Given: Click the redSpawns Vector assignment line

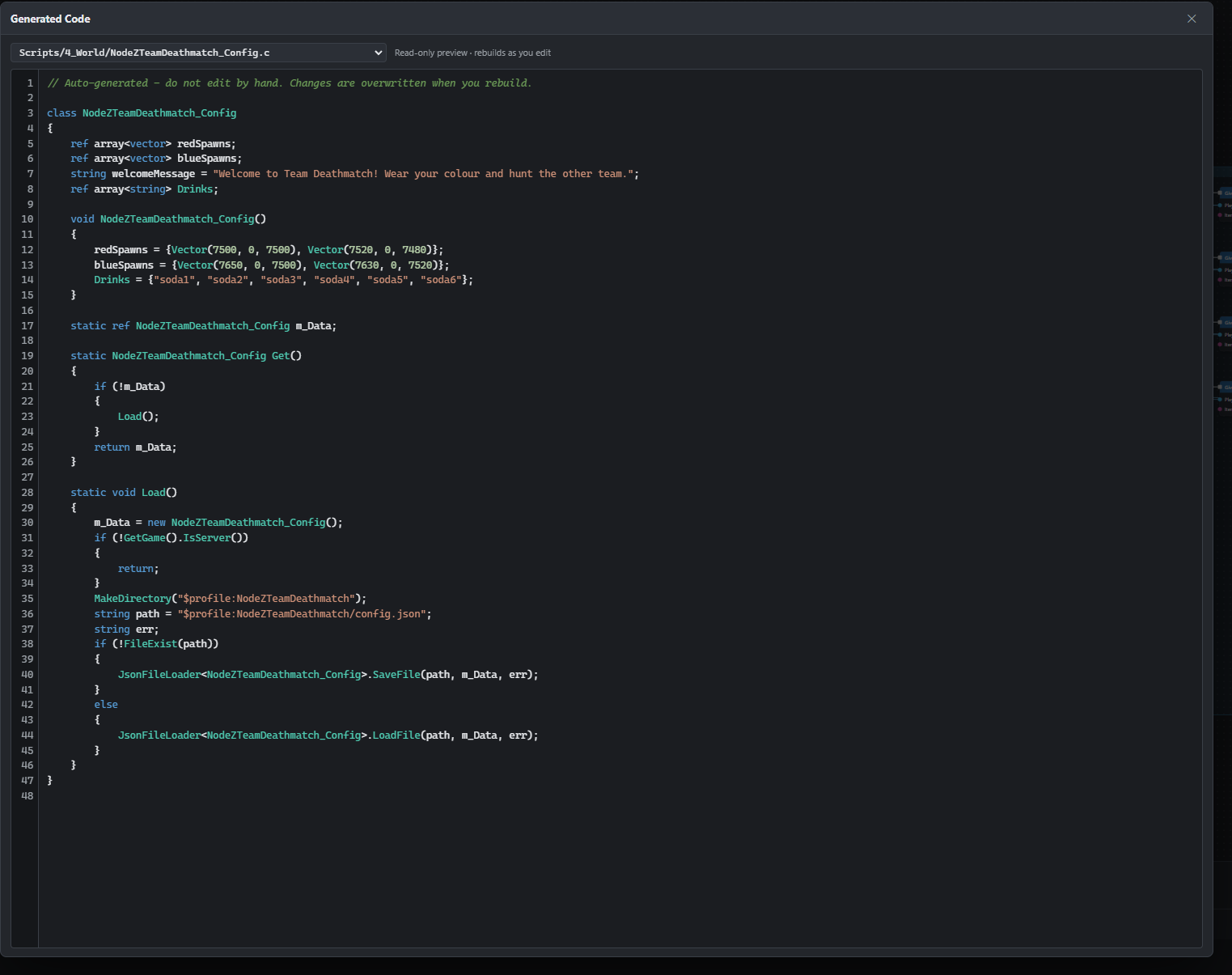Looking at the screenshot, I should [269, 250].
